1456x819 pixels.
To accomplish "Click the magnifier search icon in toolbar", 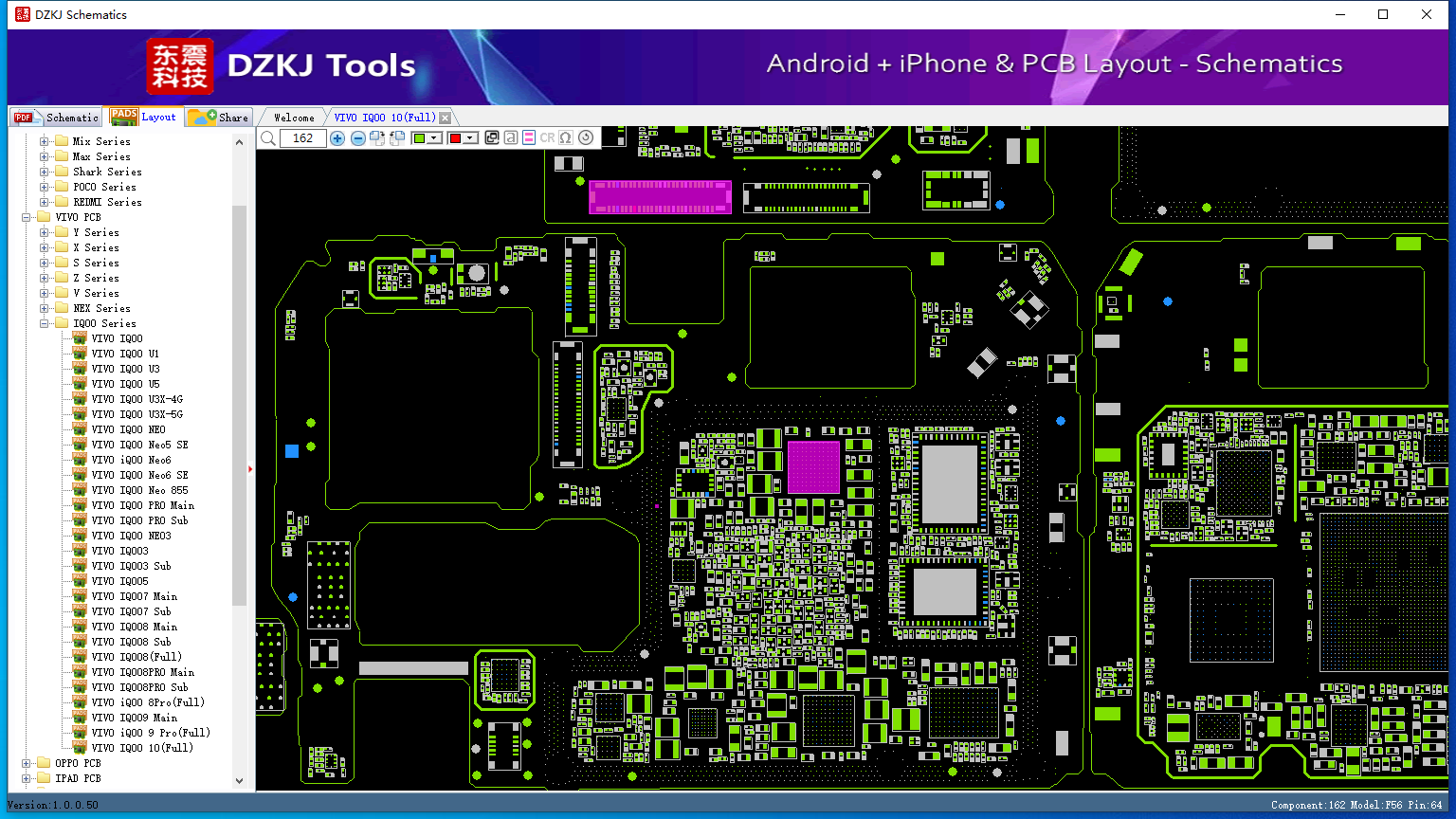I will pos(268,138).
